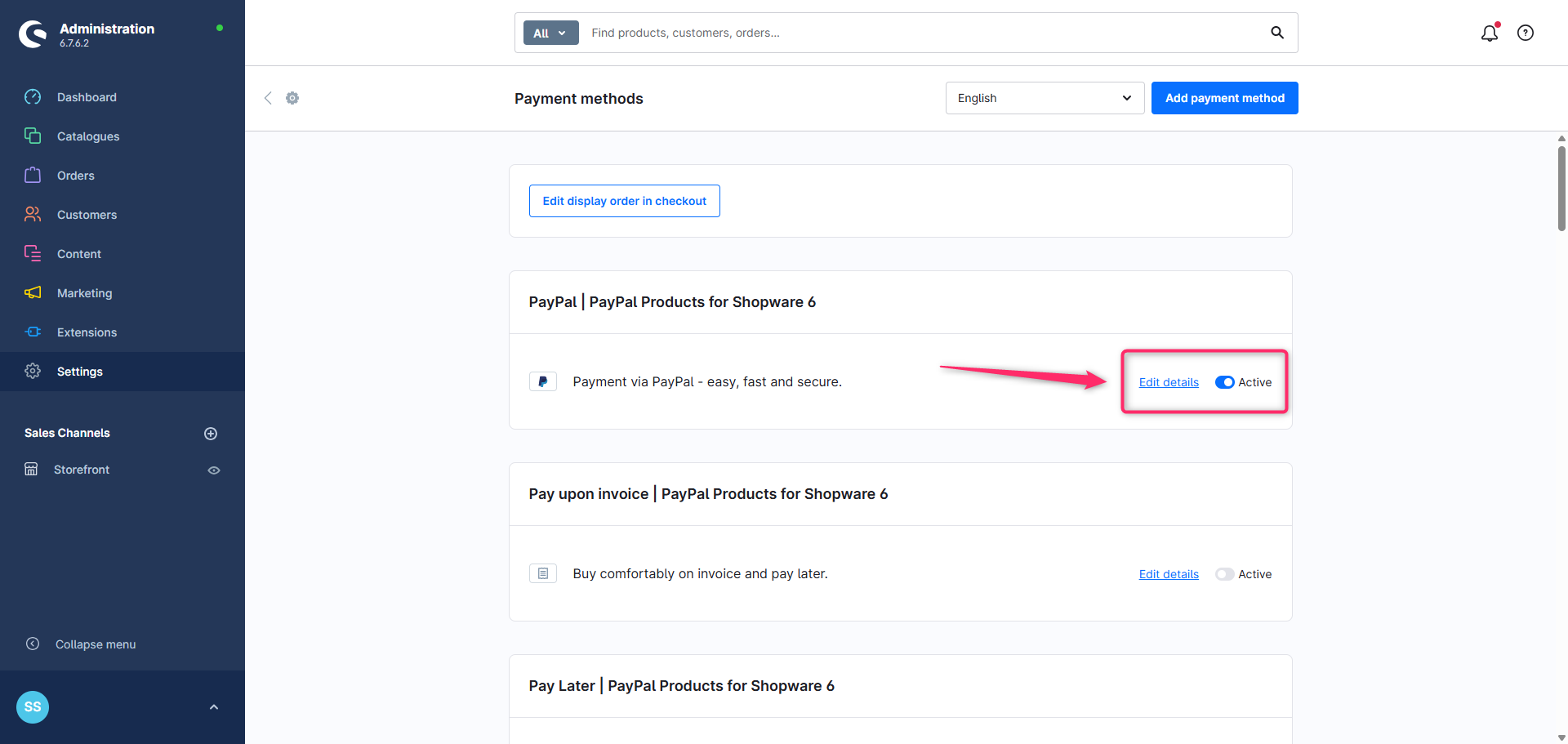Open Settings menu item

(x=122, y=372)
